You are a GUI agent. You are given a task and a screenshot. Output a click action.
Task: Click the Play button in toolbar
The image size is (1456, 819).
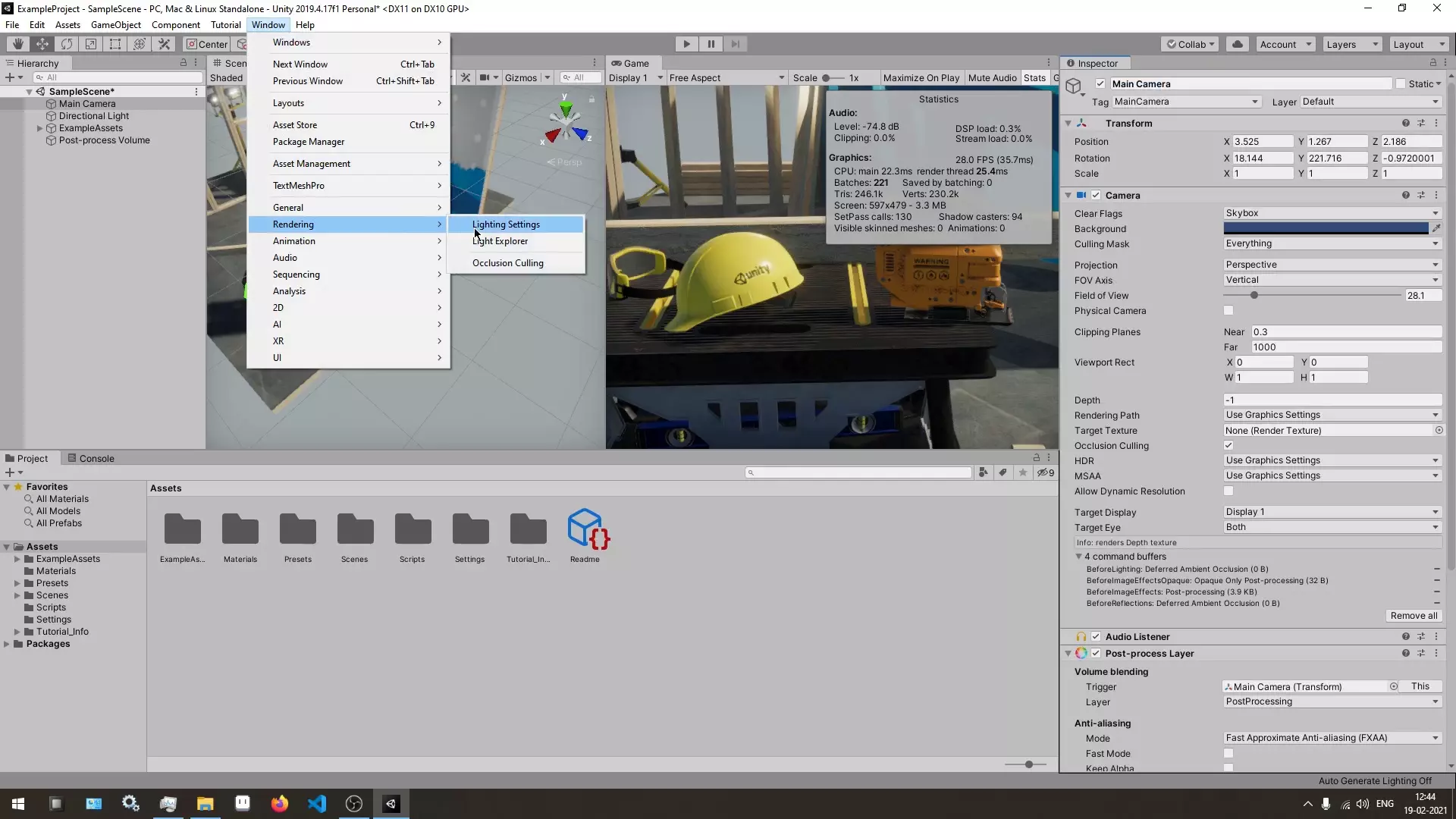click(x=686, y=43)
